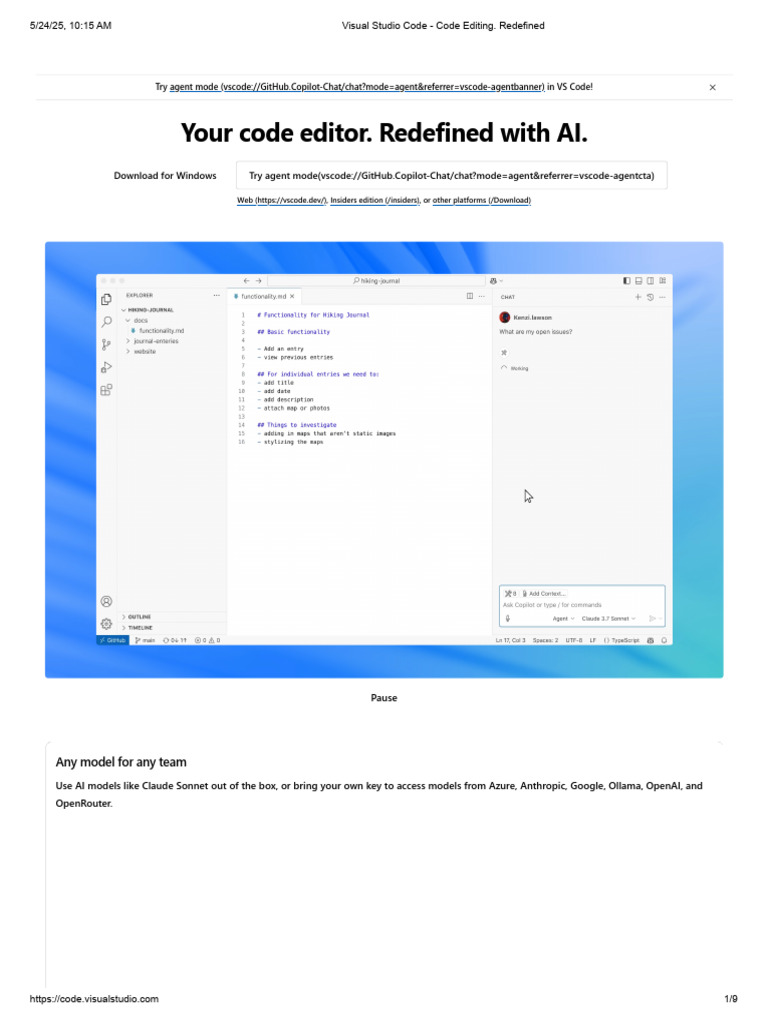Click Ln 17, Col 3 in status bar

click(510, 641)
